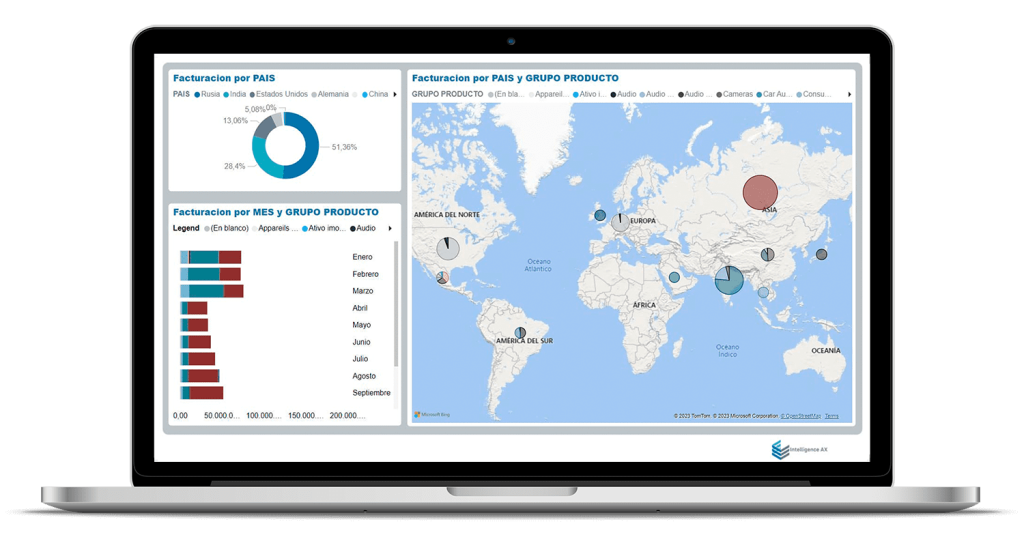Open the OpenStreetMap link
Viewport: 1024px width, 554px height.
pos(801,416)
